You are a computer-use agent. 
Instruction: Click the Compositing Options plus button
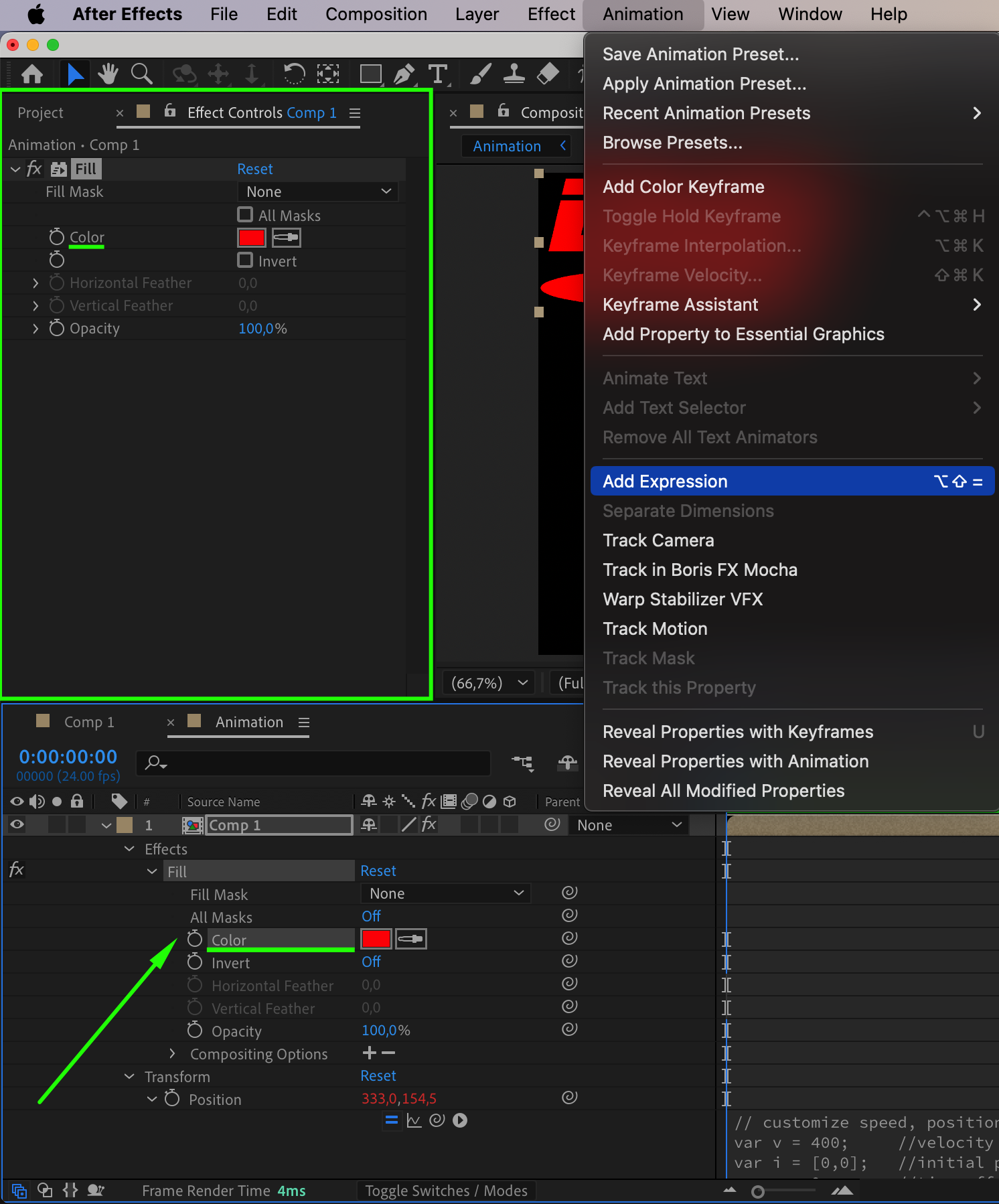pyautogui.click(x=369, y=1053)
